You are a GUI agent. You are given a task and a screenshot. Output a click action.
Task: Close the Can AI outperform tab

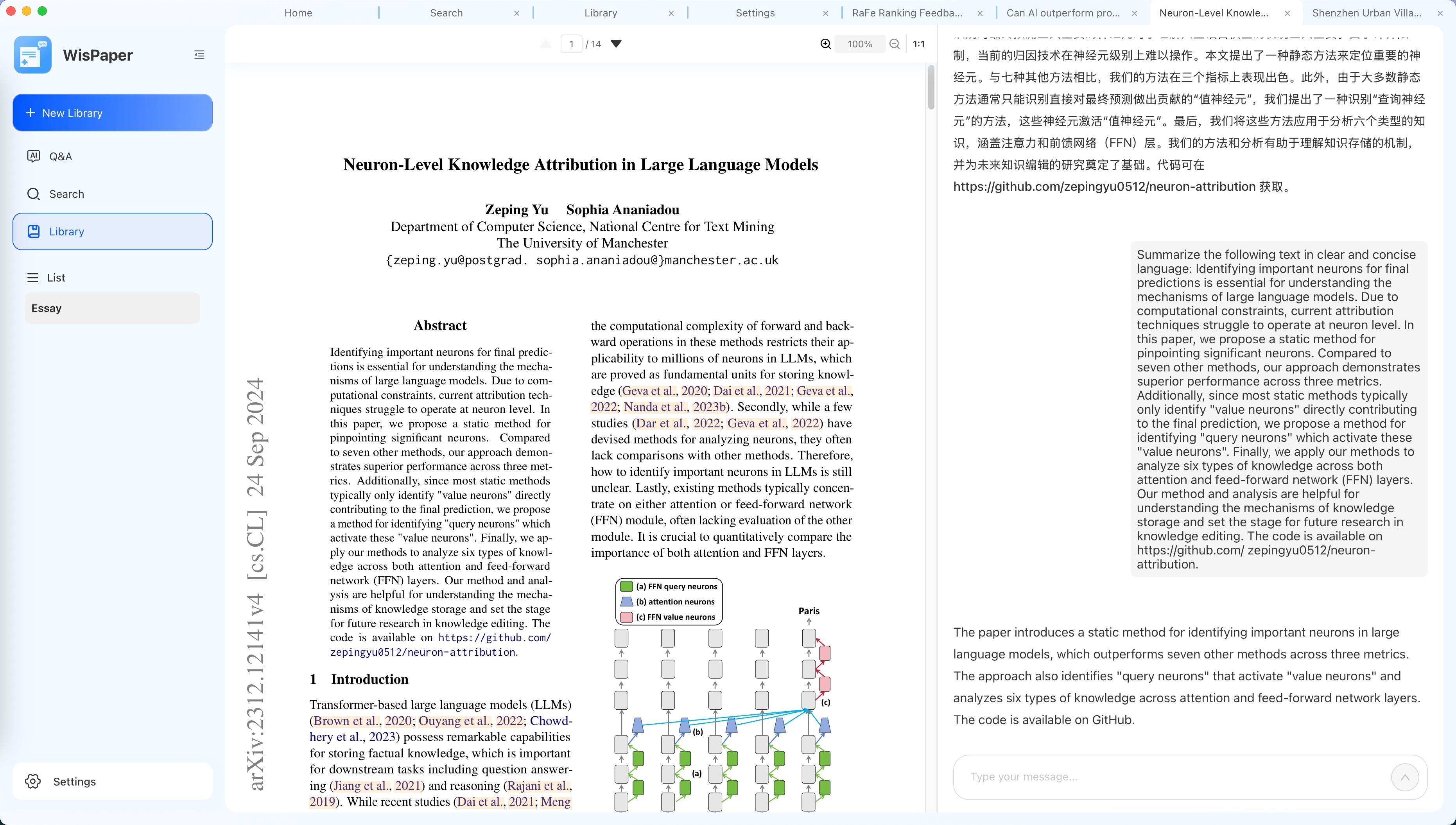tap(1134, 13)
